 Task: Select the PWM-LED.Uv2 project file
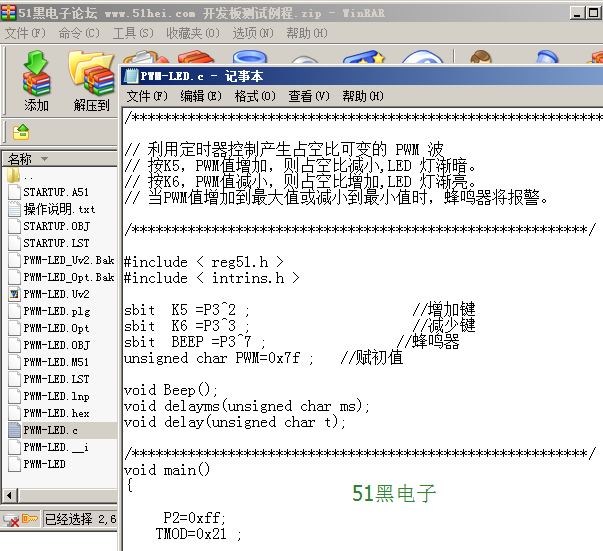click(56, 294)
